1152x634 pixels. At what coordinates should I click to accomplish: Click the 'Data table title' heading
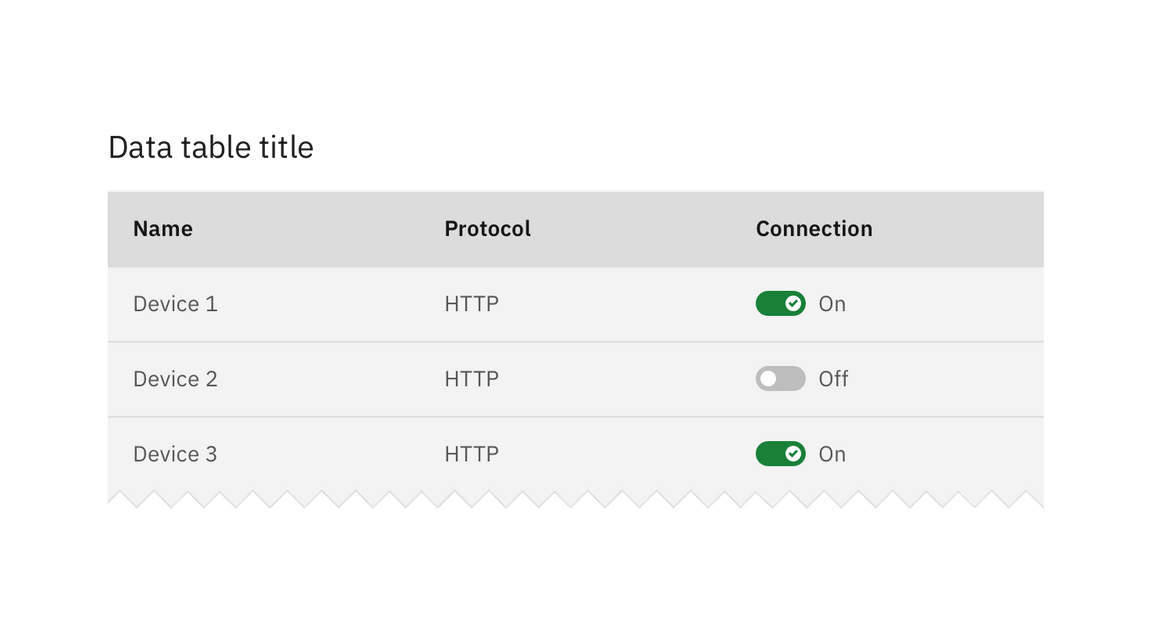[x=212, y=147]
